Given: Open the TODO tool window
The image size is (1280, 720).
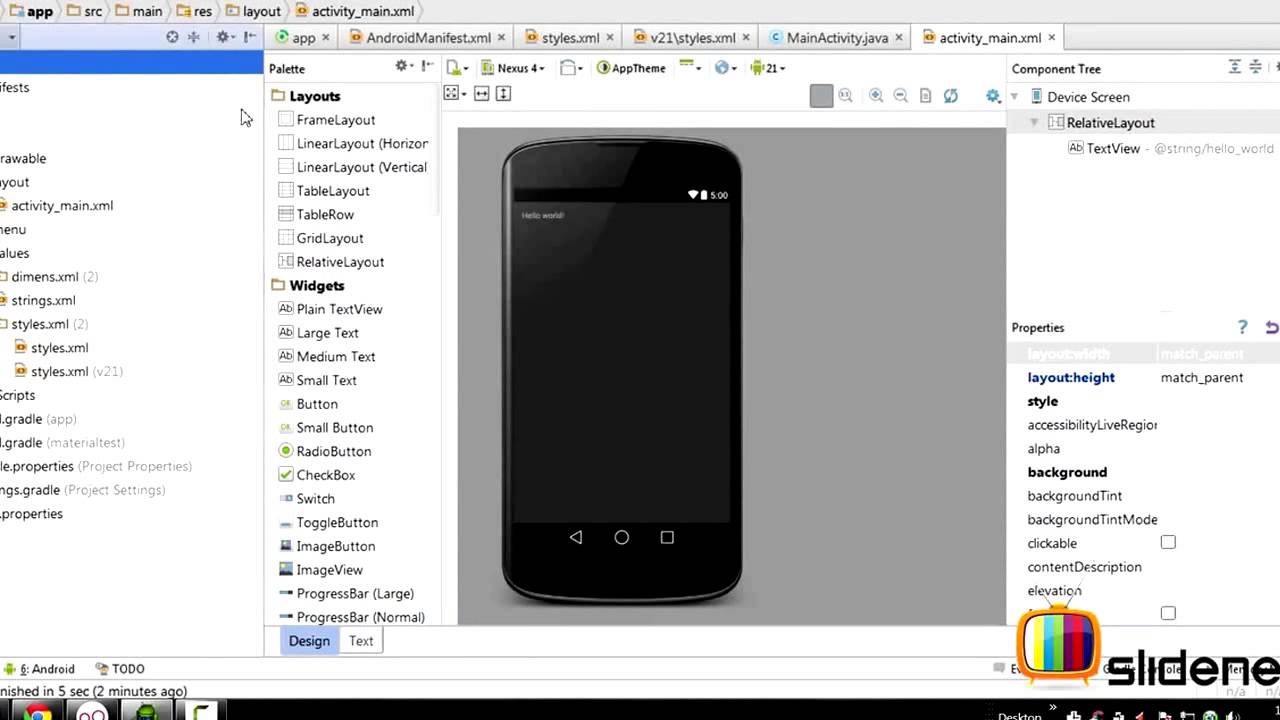Looking at the screenshot, I should (120, 669).
